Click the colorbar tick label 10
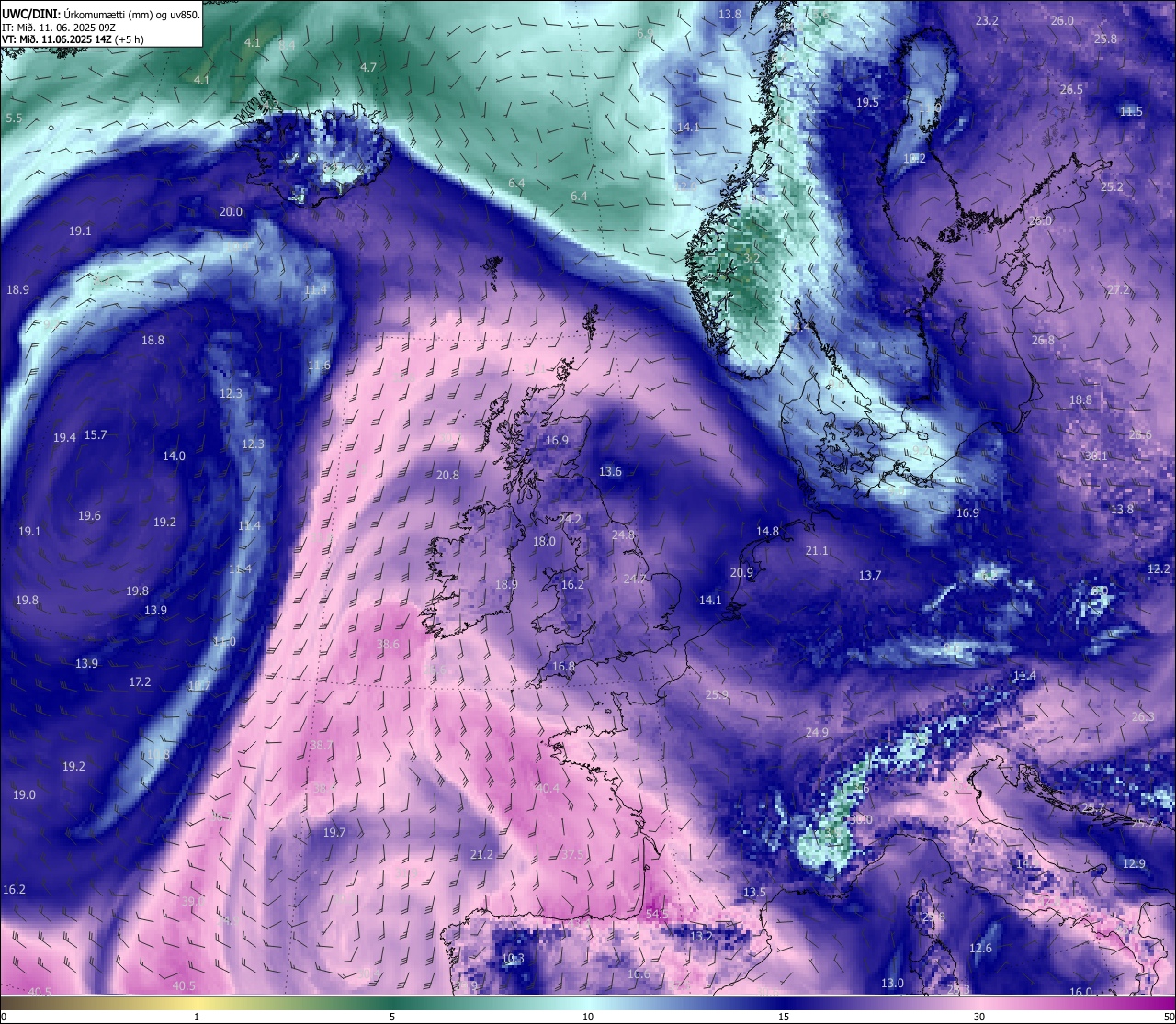Screen dimensions: 1176x1024 588,1017
